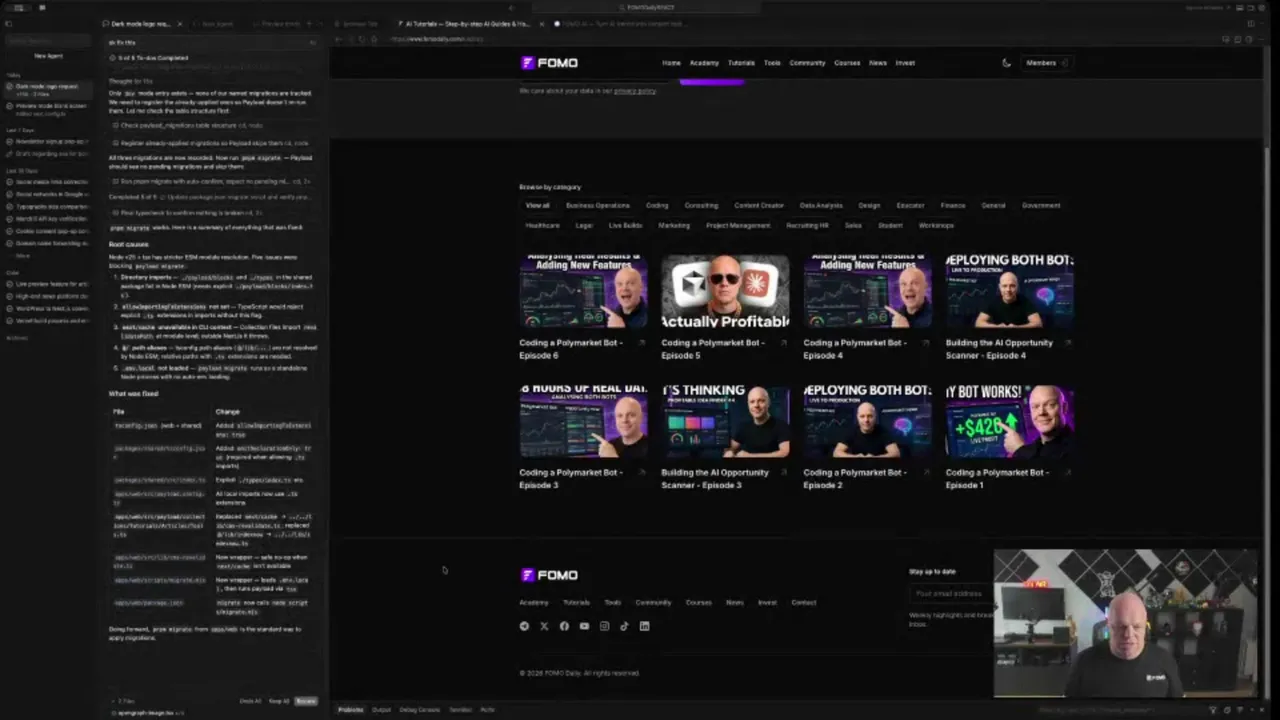Filter by Business Operations category
The image size is (1280, 720).
click(x=598, y=205)
